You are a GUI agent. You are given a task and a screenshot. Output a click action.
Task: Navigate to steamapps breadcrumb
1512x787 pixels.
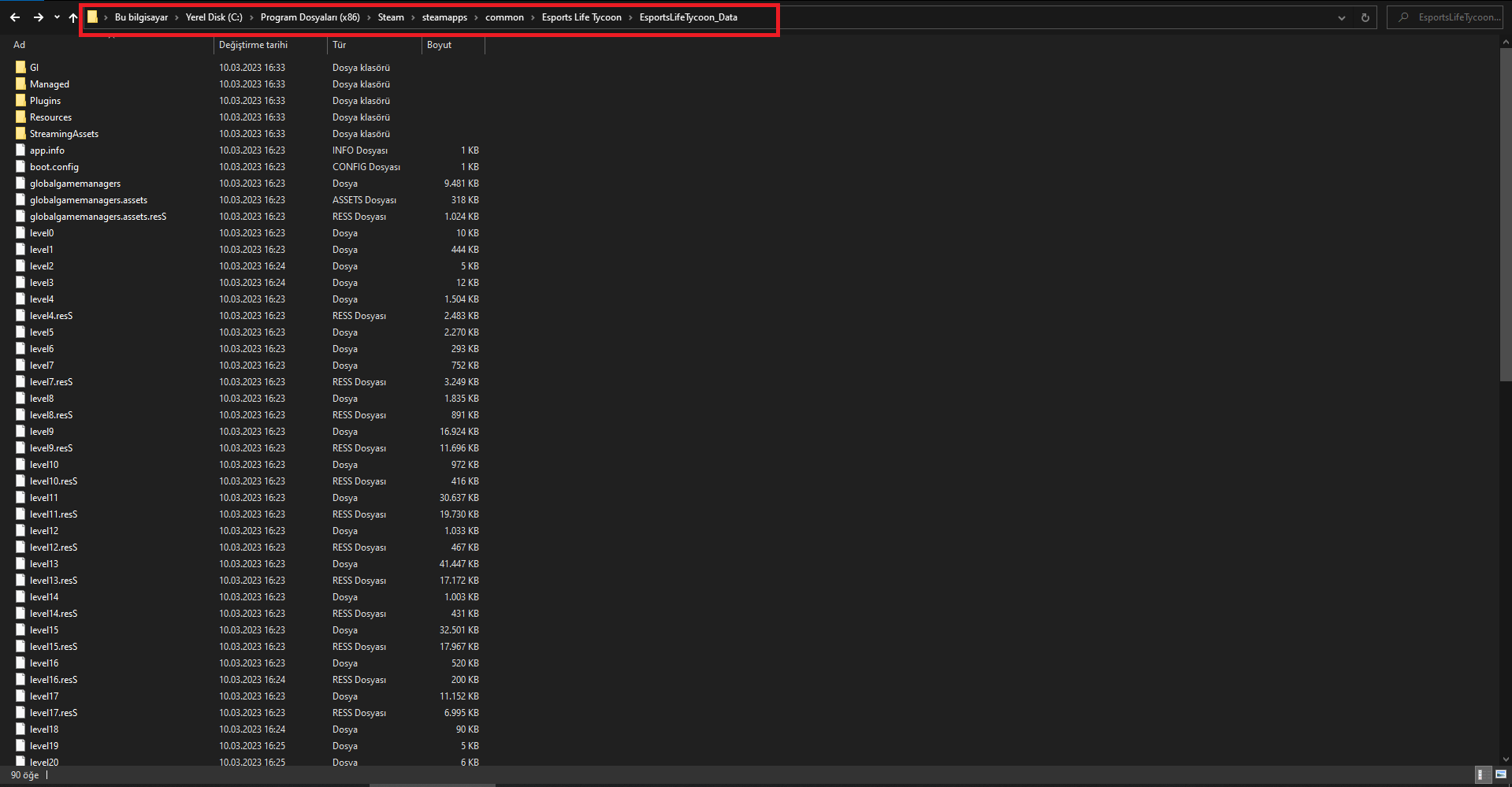(444, 17)
